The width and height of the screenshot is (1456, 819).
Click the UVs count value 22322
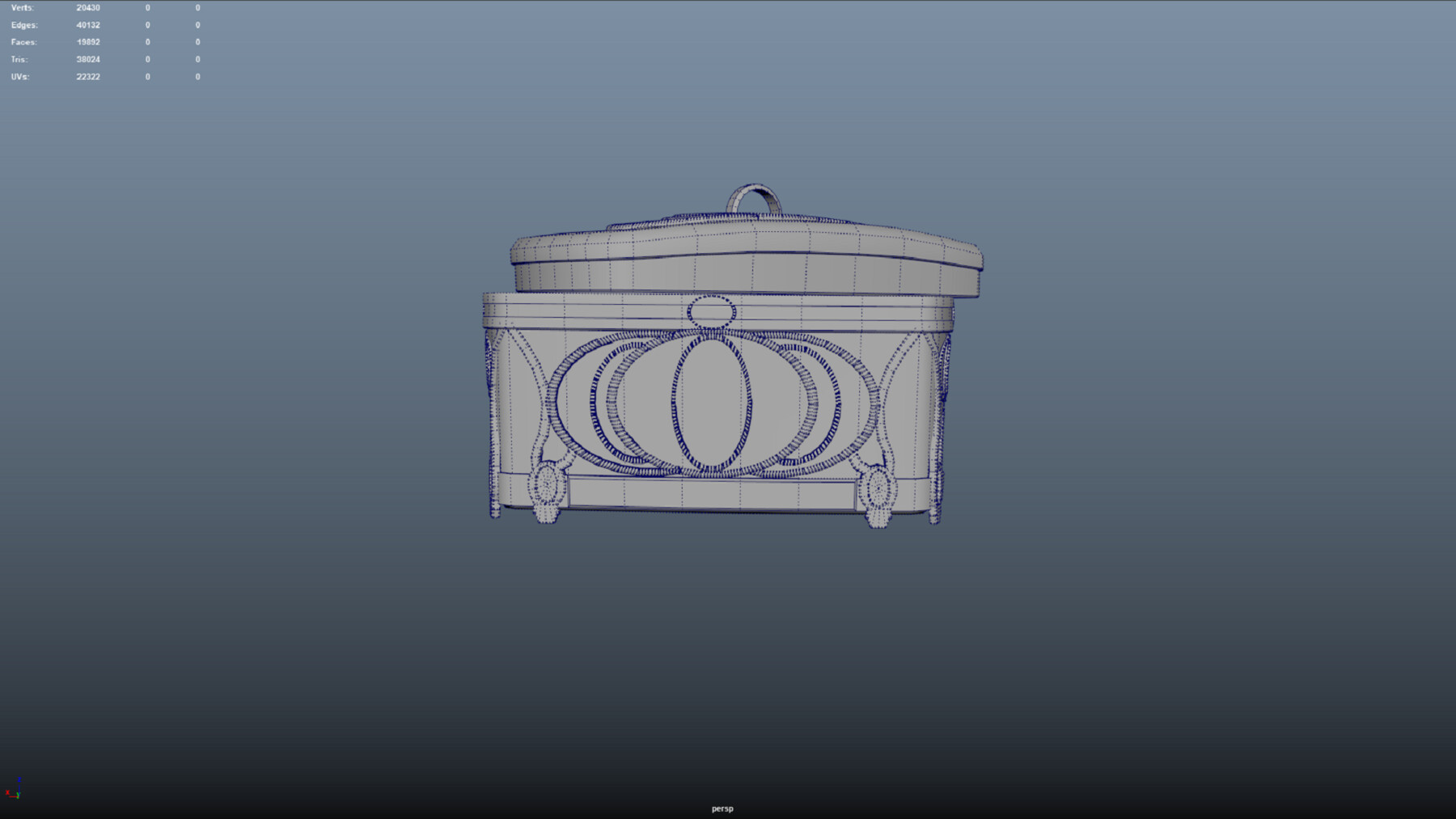pyautogui.click(x=88, y=76)
